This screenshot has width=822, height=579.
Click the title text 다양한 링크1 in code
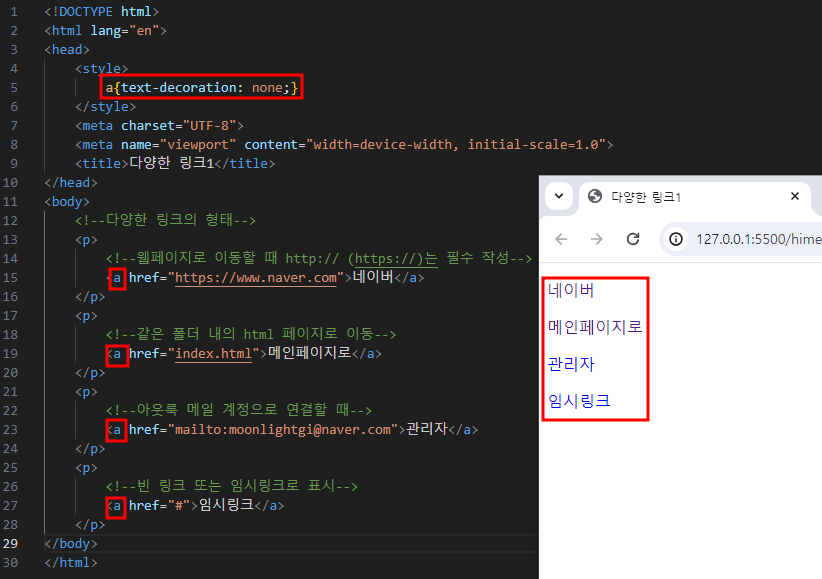tap(171, 163)
